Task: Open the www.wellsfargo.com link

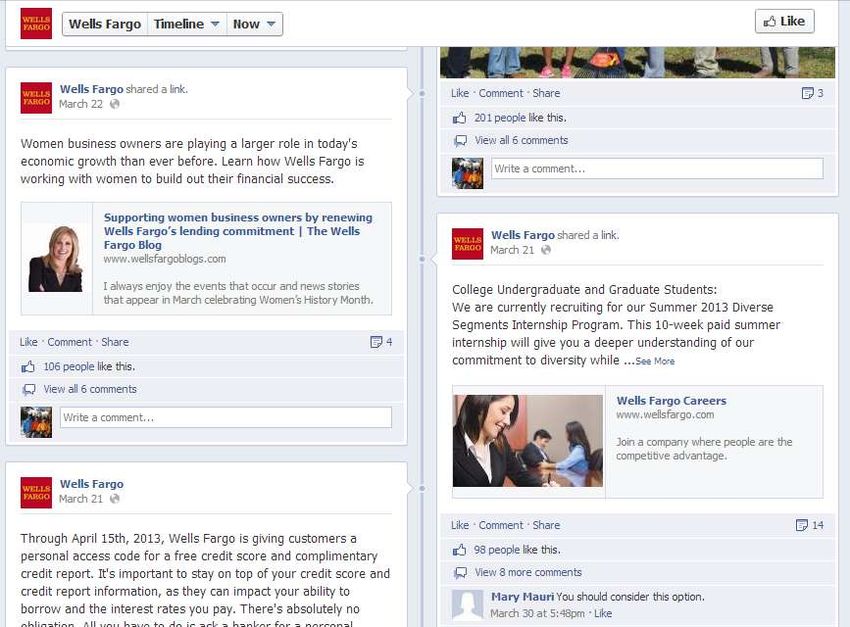Action: [665, 415]
